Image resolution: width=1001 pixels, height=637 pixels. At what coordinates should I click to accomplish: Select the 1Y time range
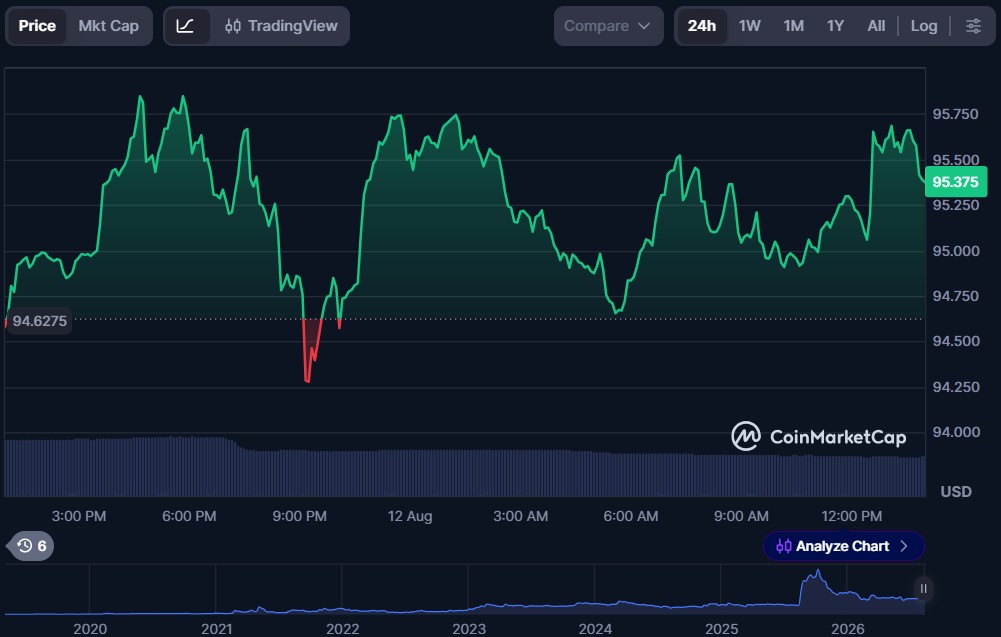[835, 26]
